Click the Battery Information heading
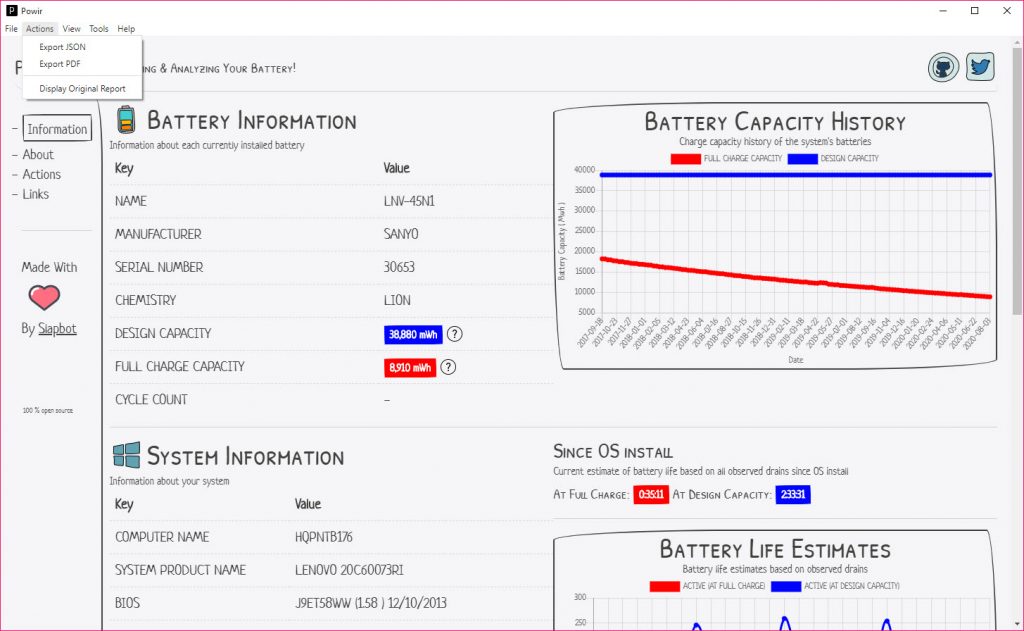The image size is (1024, 631). pyautogui.click(x=252, y=121)
